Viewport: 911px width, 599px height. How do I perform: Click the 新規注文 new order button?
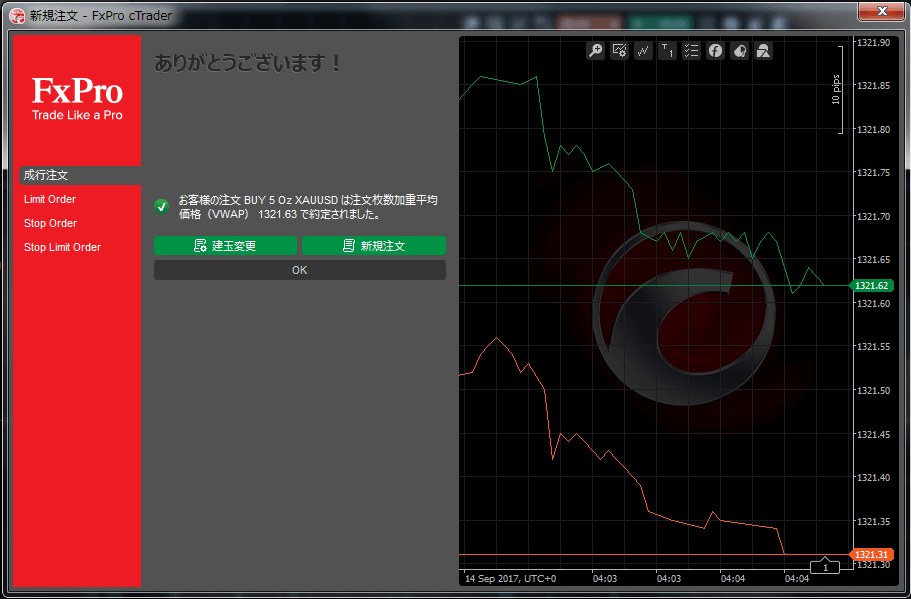(x=374, y=246)
